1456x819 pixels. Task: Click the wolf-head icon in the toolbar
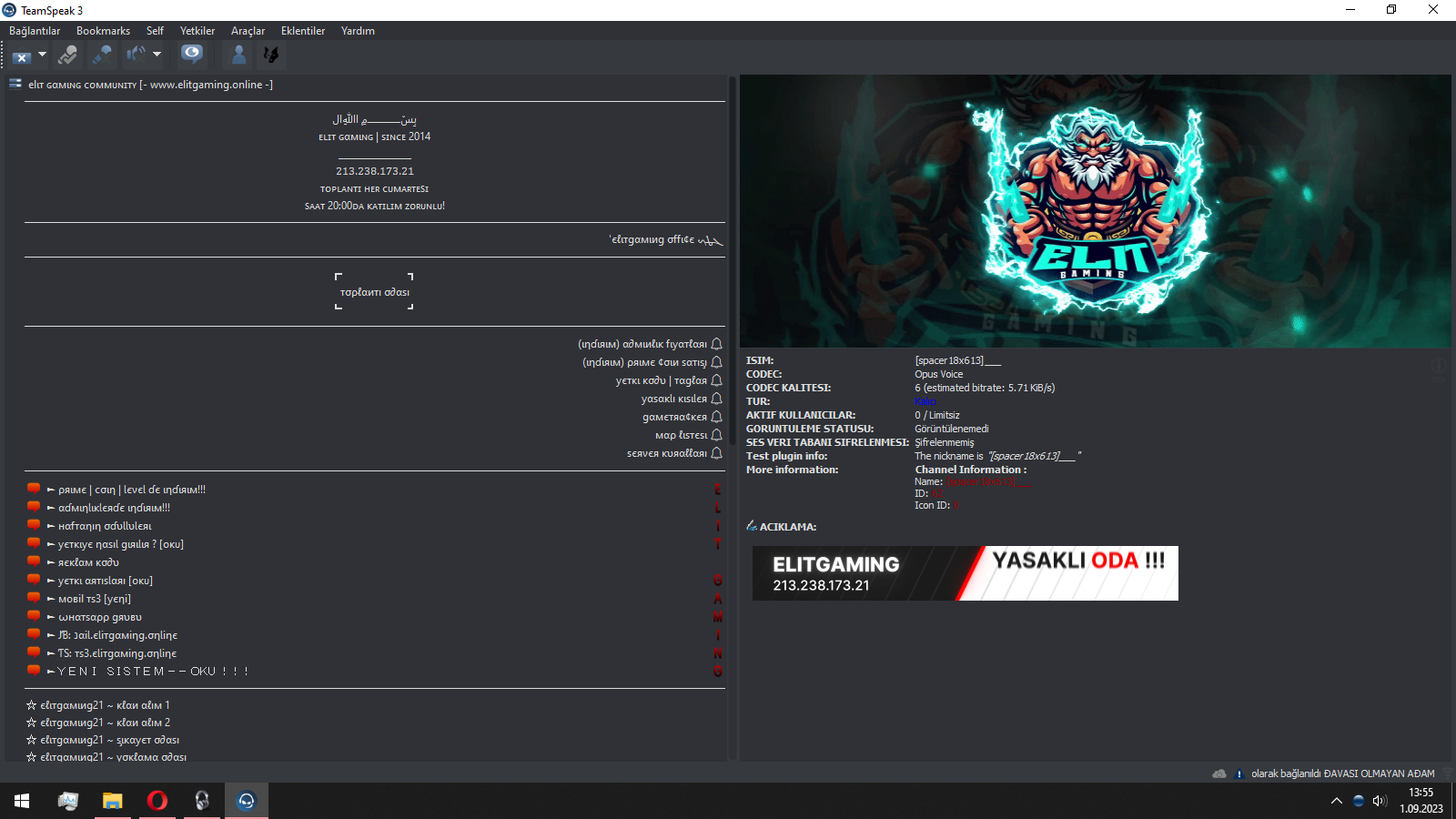(x=270, y=55)
